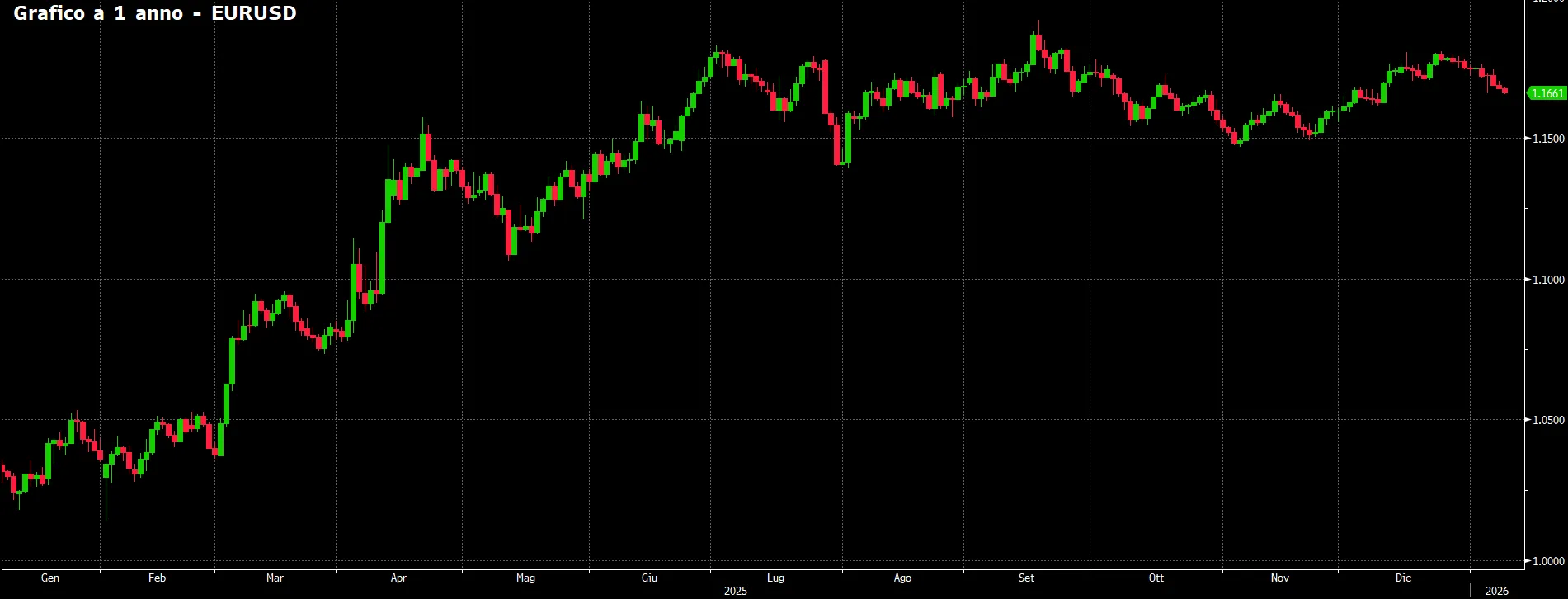1568x599 pixels.
Task: Click the 2026 year label below the axis
Action: click(x=1496, y=591)
